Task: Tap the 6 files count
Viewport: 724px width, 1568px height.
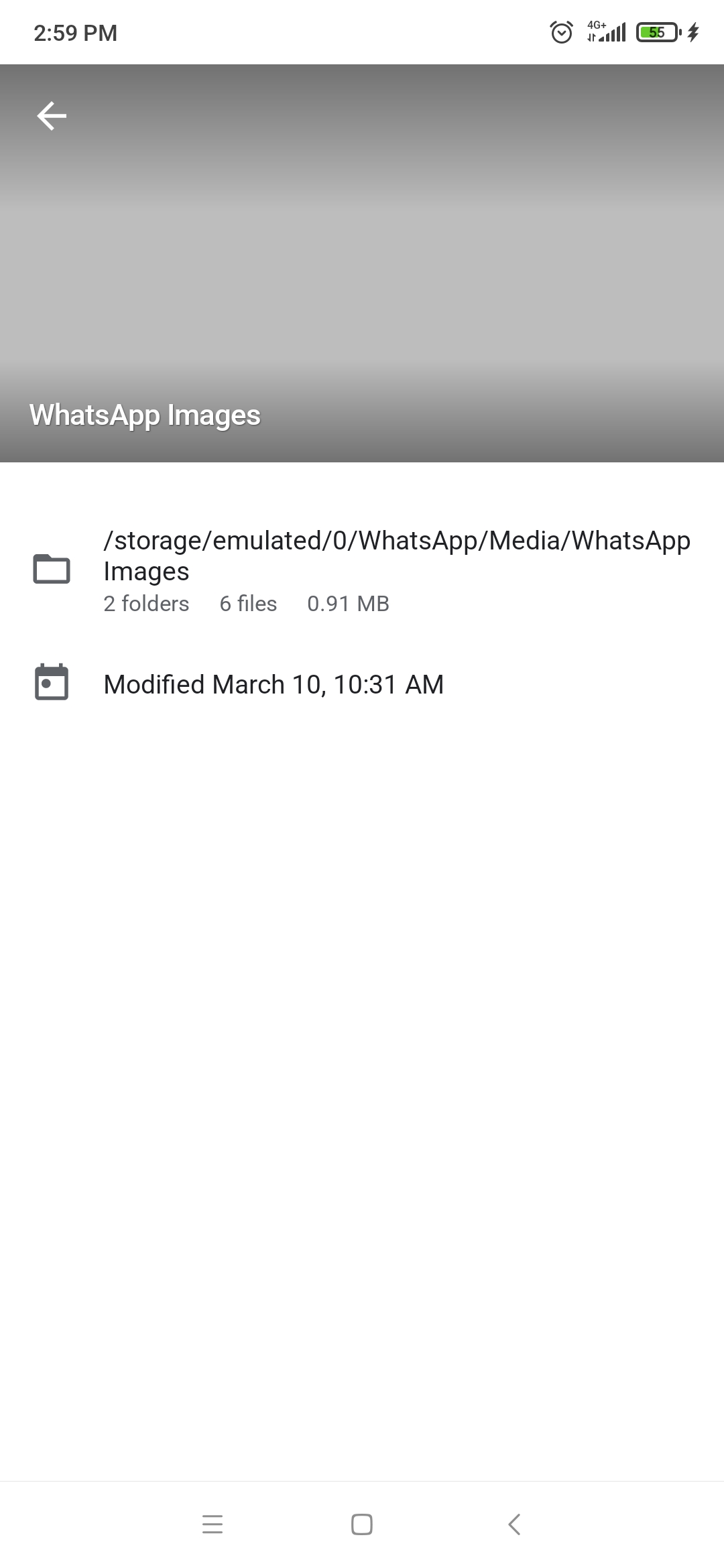Action: click(x=248, y=604)
